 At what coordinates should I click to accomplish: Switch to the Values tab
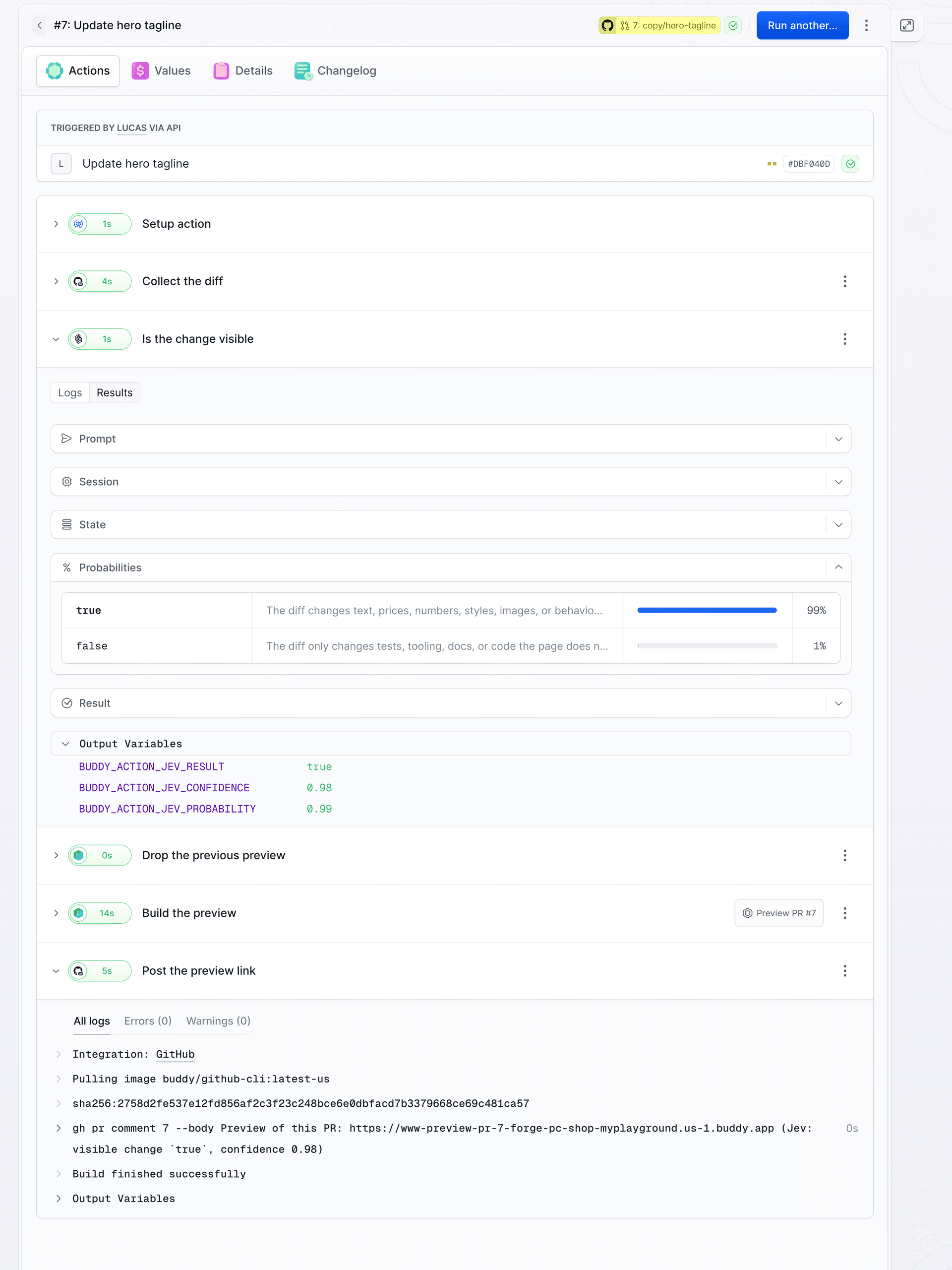point(161,70)
